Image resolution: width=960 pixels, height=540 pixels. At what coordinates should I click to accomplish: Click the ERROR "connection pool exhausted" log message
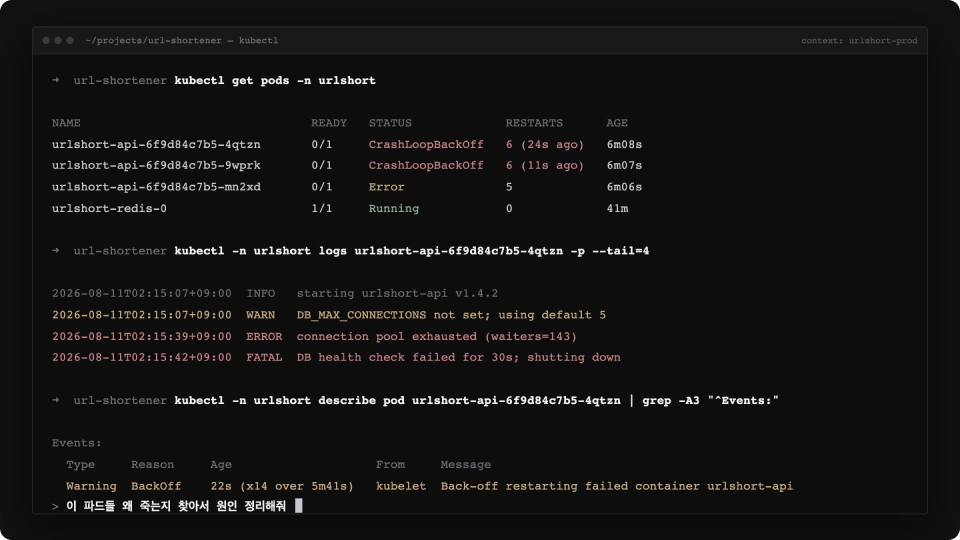pyautogui.click(x=437, y=336)
